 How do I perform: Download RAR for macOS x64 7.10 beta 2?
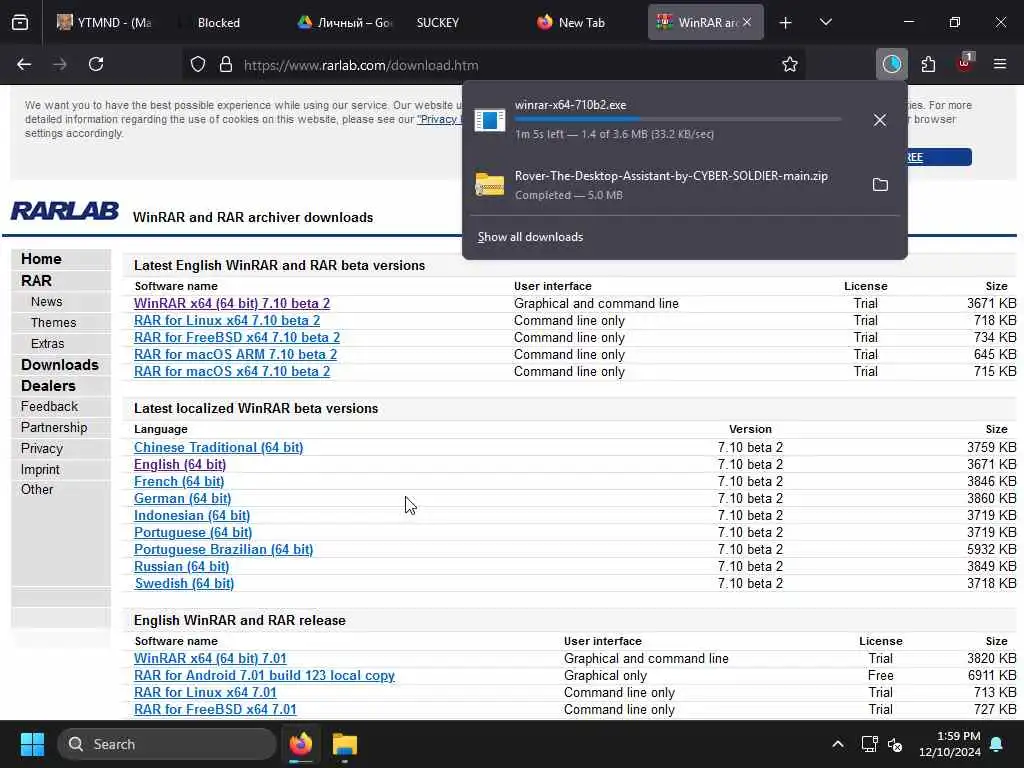point(232,372)
